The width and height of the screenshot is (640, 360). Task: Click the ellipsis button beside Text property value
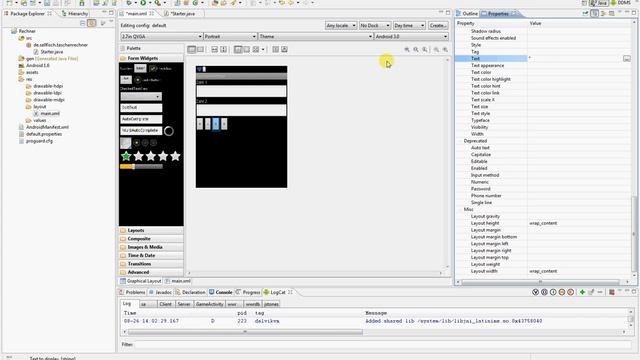(x=627, y=59)
